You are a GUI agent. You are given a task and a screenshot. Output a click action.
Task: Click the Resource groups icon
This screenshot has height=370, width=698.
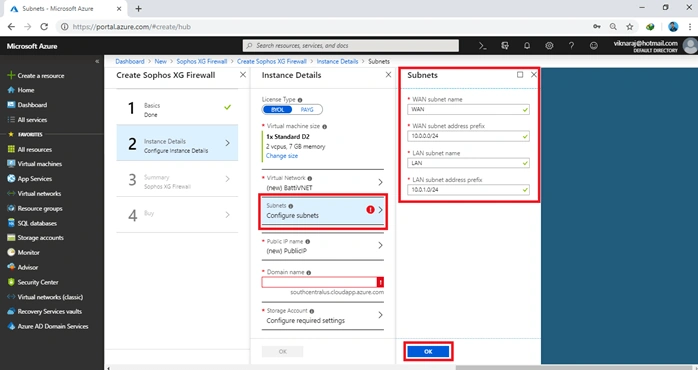pyautogui.click(x=11, y=208)
